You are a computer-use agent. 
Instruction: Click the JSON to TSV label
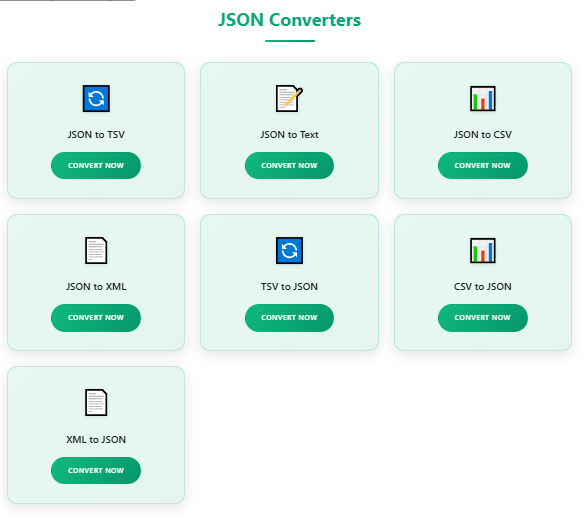96,135
